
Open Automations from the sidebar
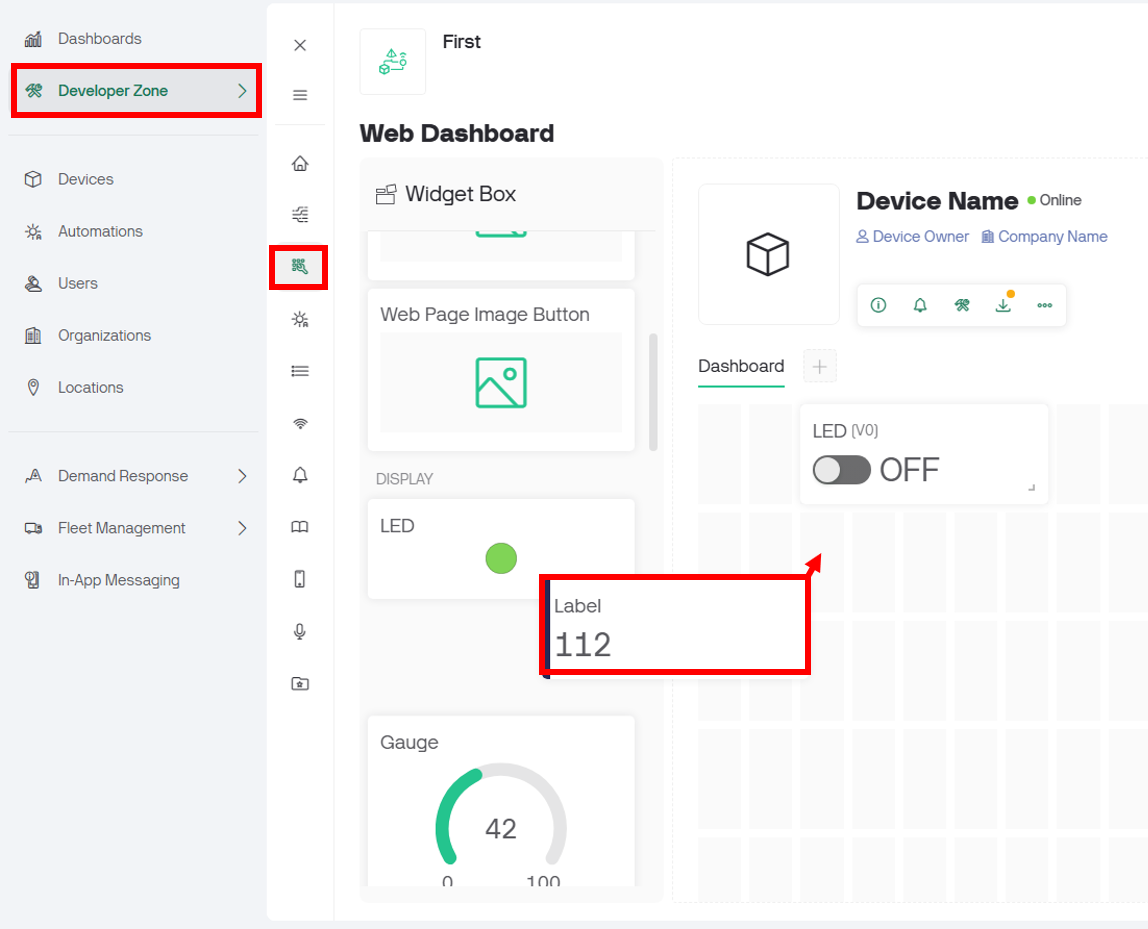(100, 231)
